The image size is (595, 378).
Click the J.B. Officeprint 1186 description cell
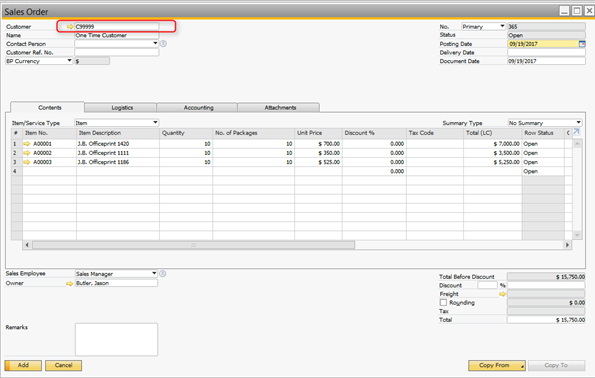118,162
